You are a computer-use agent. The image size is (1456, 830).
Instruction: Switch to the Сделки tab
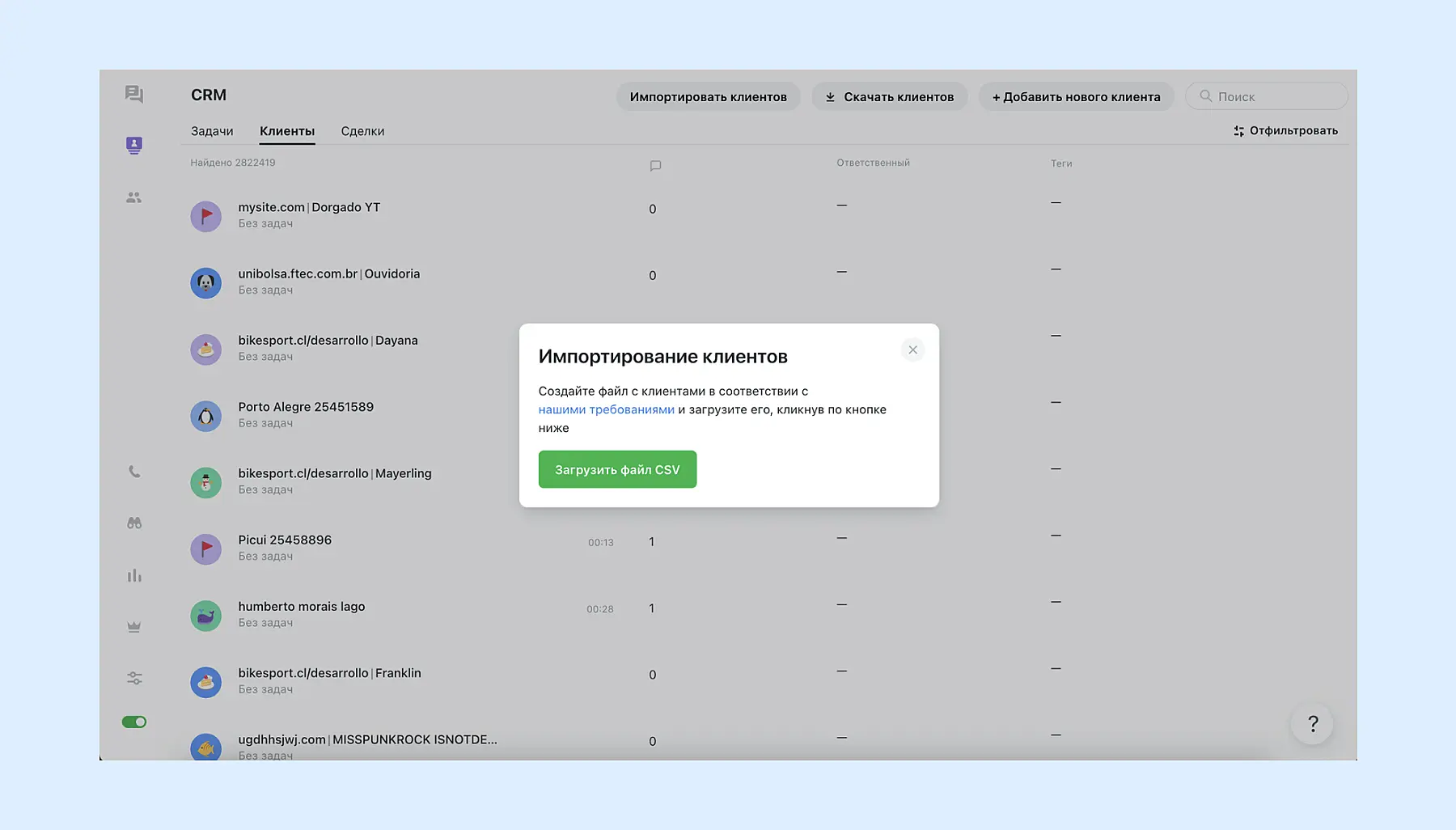[x=362, y=131]
